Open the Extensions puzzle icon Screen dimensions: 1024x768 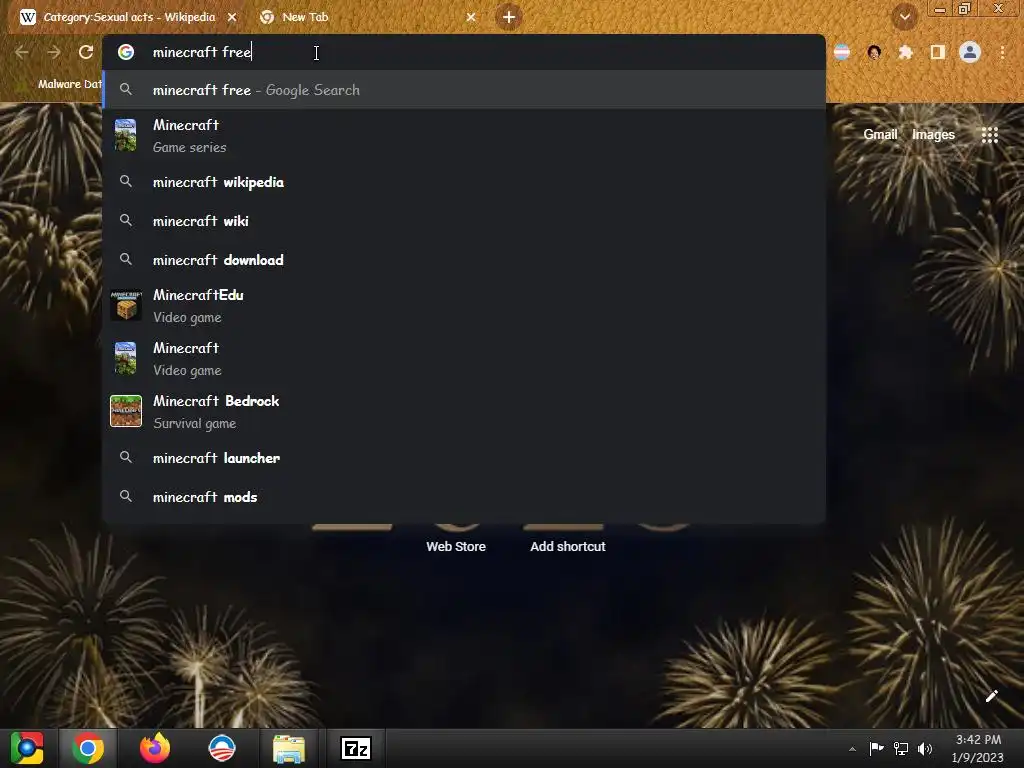pos(906,52)
